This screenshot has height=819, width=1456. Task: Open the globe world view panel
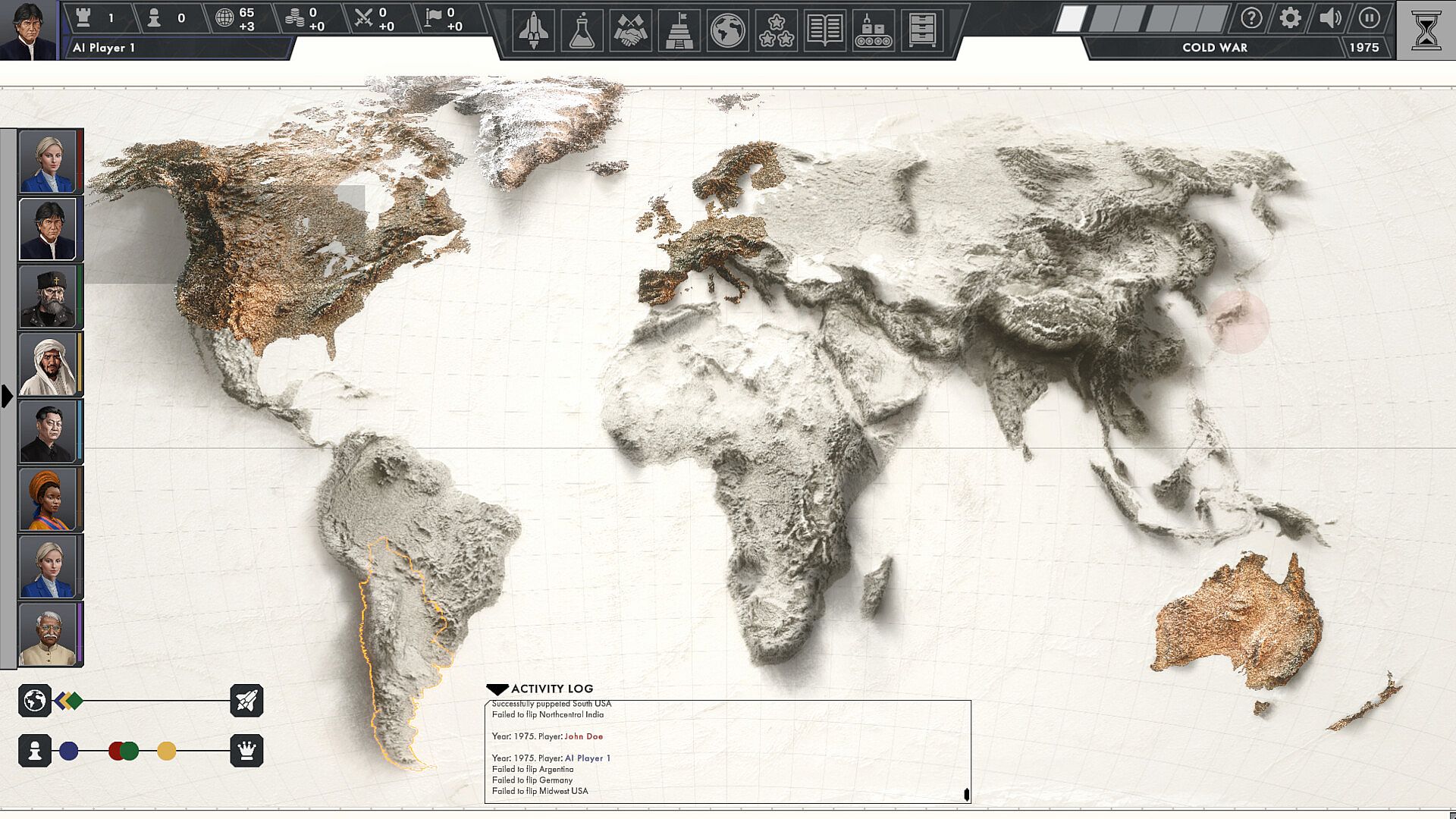pyautogui.click(x=727, y=30)
